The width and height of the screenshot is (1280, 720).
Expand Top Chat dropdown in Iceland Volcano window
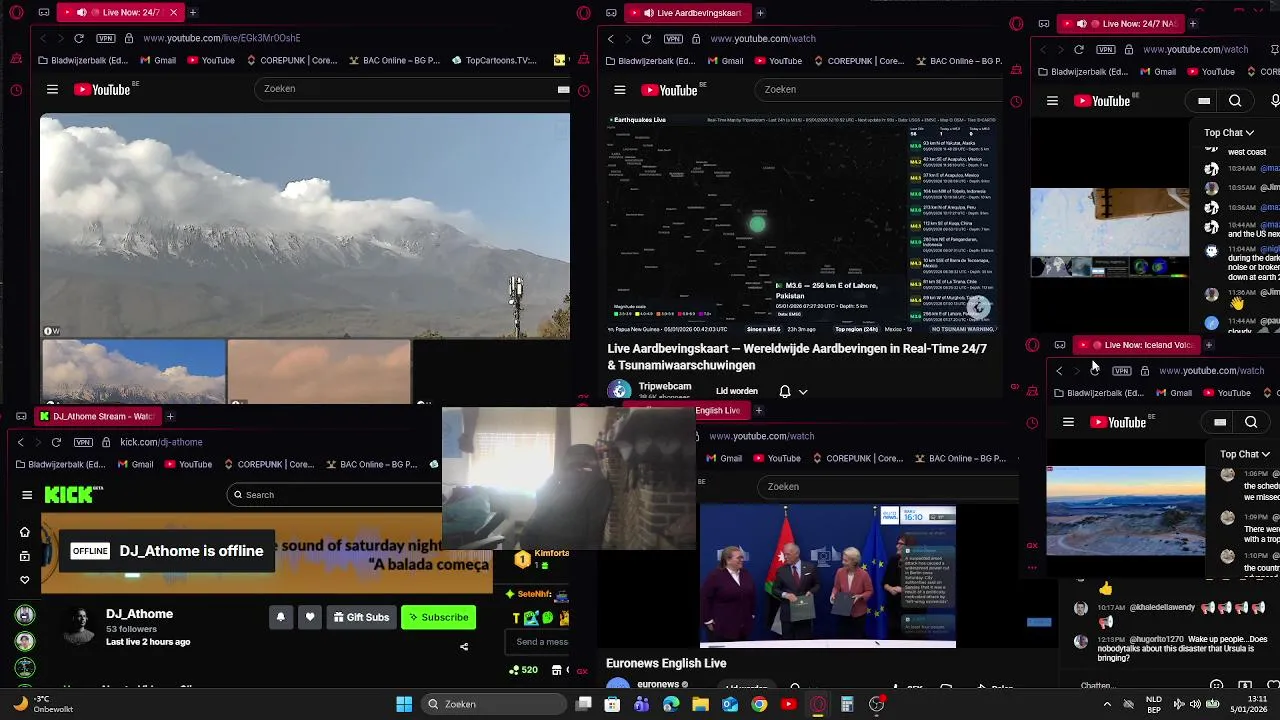(1245, 454)
